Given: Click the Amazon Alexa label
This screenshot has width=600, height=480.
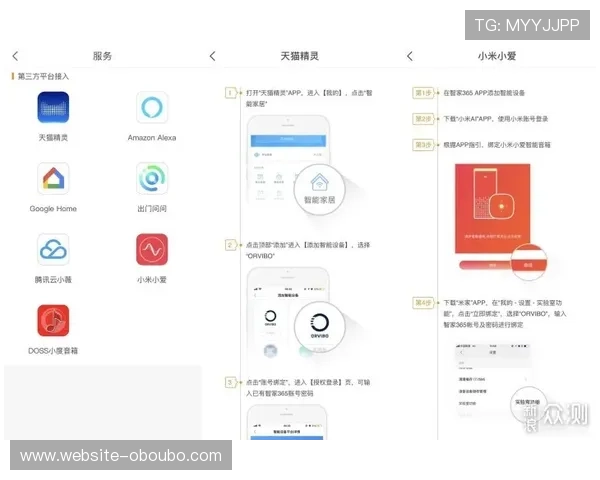Looking at the screenshot, I should tap(152, 137).
